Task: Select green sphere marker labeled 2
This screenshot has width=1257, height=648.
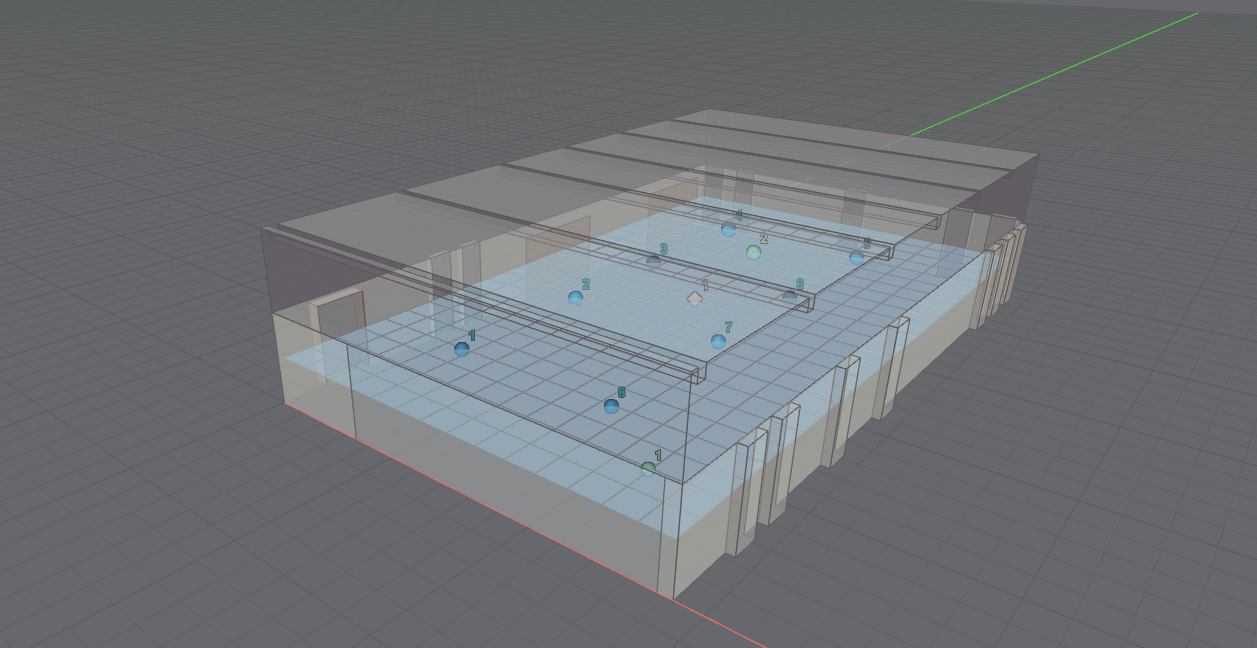Action: tap(754, 252)
